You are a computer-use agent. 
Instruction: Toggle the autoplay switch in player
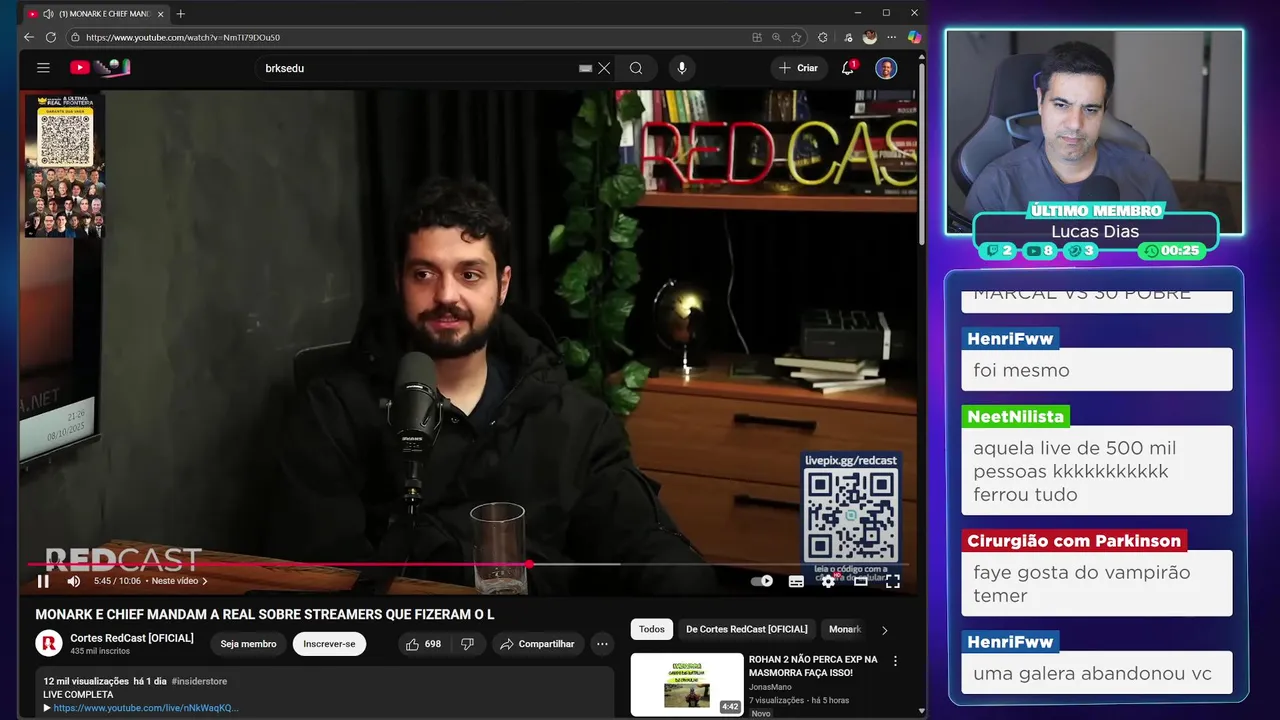762,581
